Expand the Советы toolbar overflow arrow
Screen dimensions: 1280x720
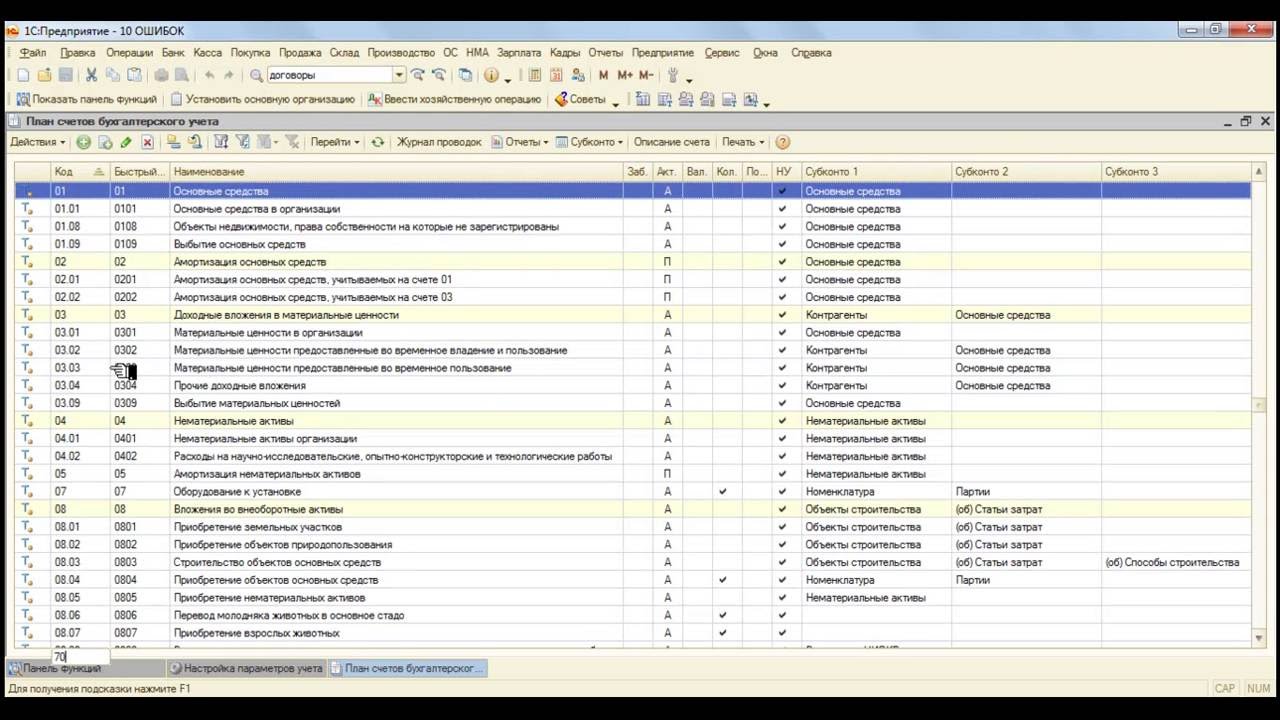pyautogui.click(x=615, y=102)
